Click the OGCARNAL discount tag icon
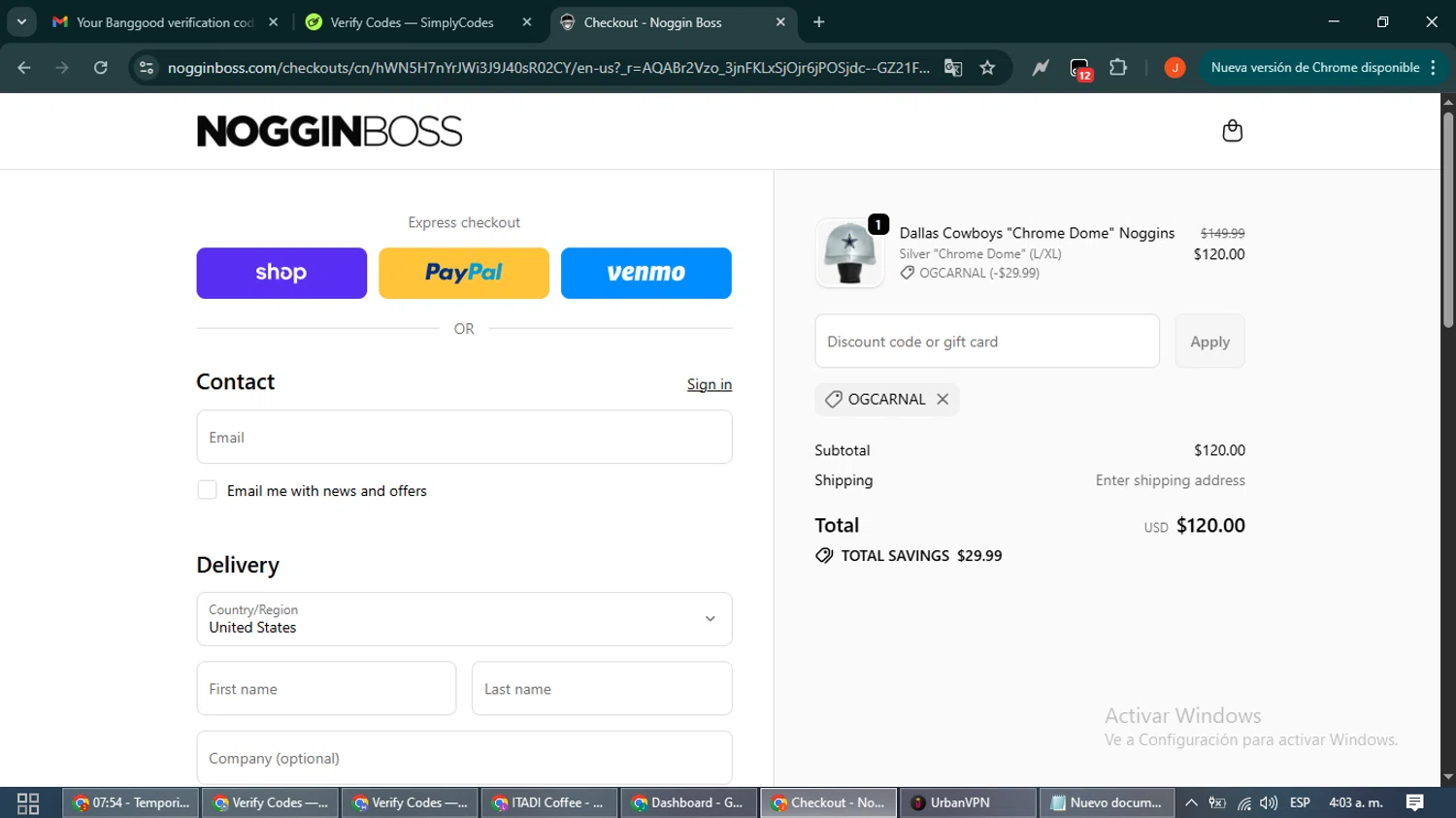The height and width of the screenshot is (818, 1456). tap(833, 399)
